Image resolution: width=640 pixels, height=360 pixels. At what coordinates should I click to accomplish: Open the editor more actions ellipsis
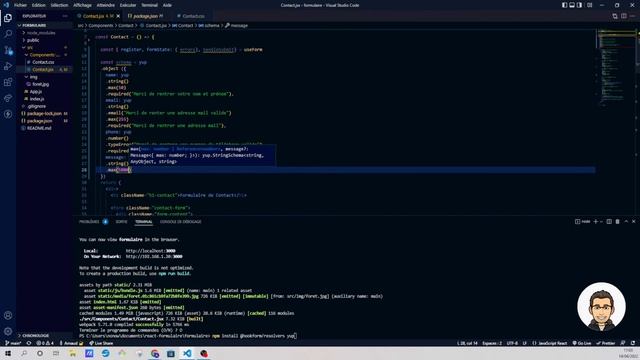coord(632,16)
